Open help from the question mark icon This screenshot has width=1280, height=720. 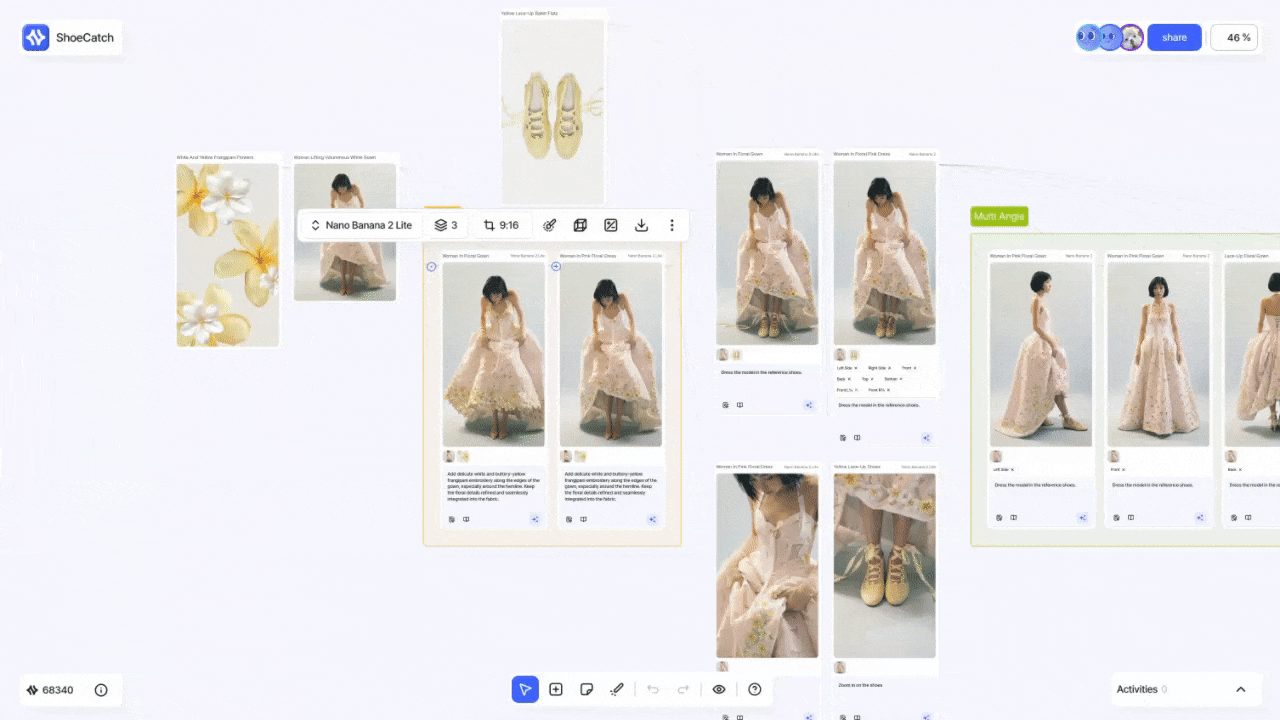[x=755, y=689]
